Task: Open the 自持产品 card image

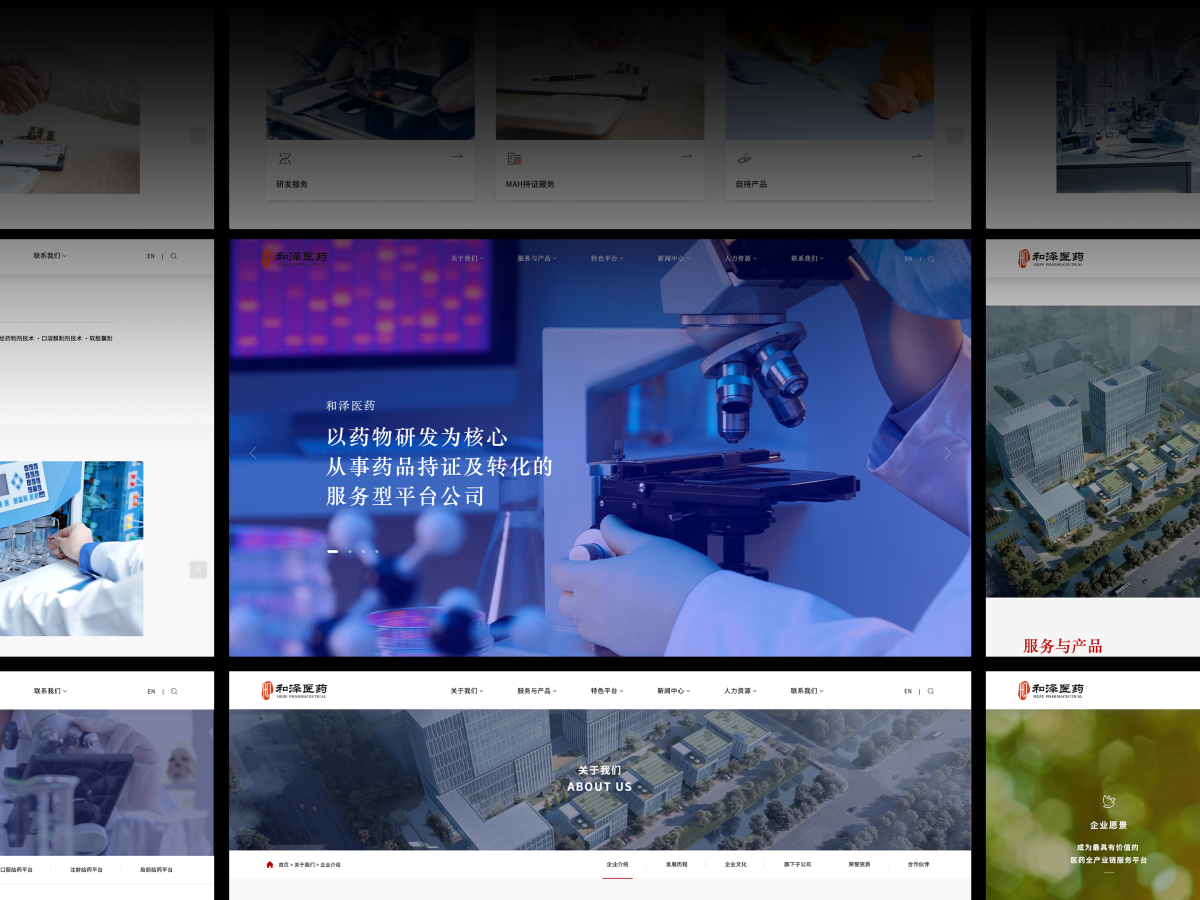Action: 830,74
